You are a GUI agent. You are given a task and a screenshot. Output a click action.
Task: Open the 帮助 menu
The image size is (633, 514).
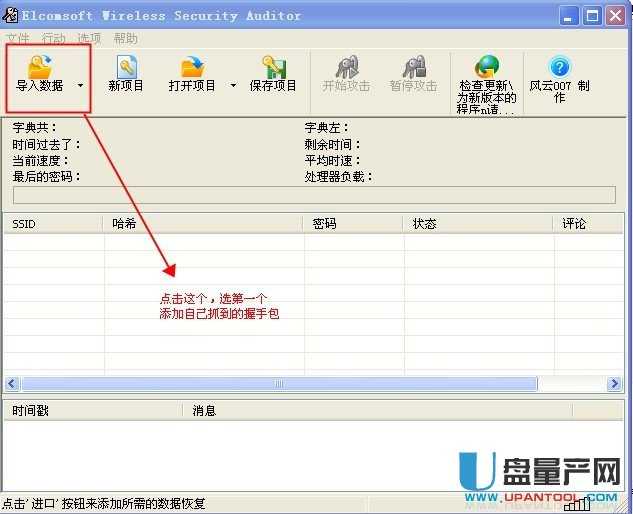tap(126, 38)
